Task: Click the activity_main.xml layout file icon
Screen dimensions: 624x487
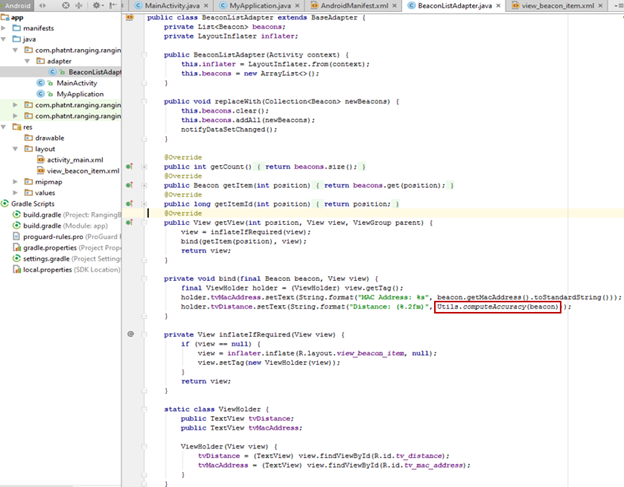Action: [x=41, y=160]
